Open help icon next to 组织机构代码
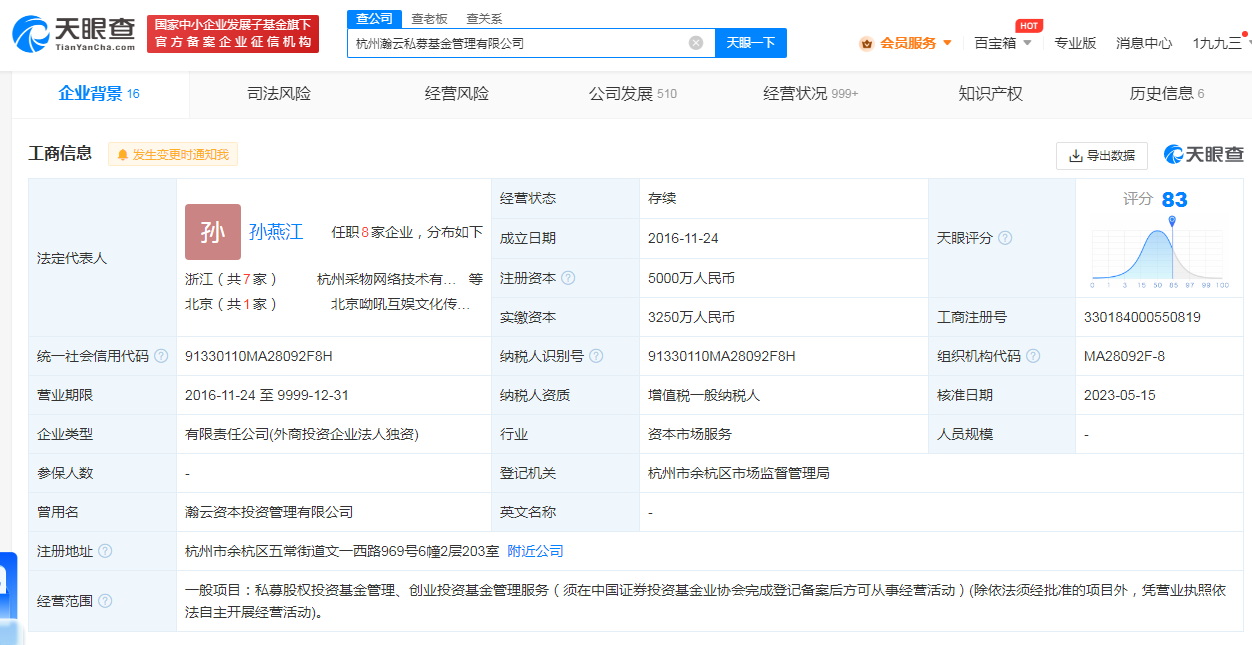Screen dimensions: 1252x645 (1033, 356)
